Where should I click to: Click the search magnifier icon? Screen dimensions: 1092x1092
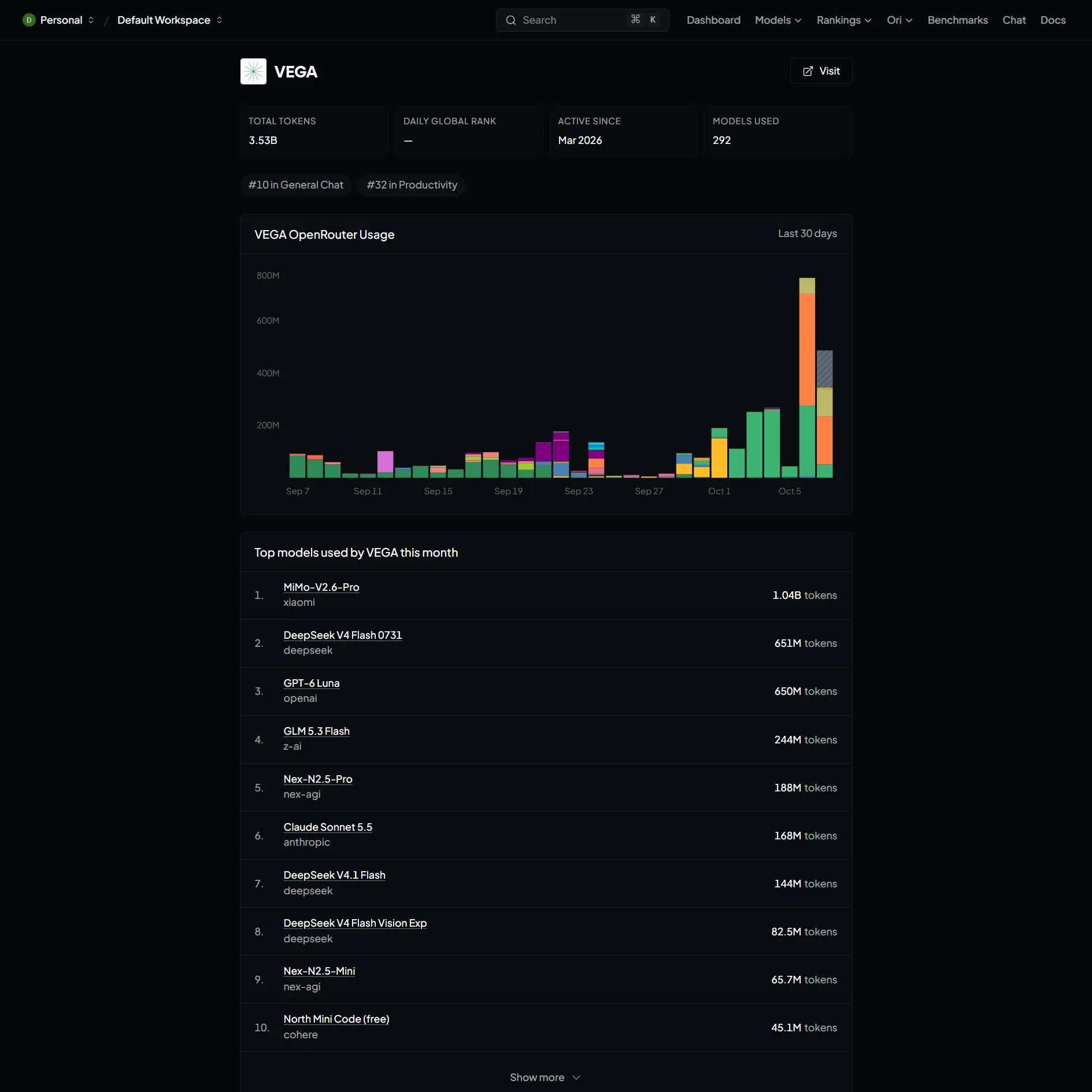[x=511, y=20]
